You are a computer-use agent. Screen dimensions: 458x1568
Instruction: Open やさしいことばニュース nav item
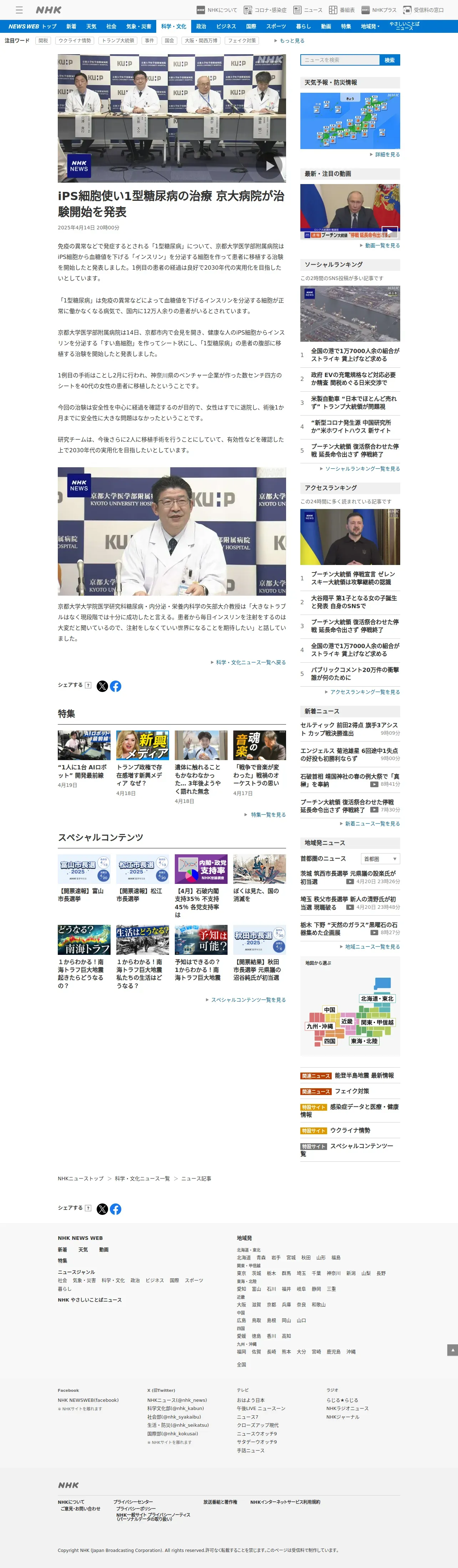pyautogui.click(x=404, y=26)
